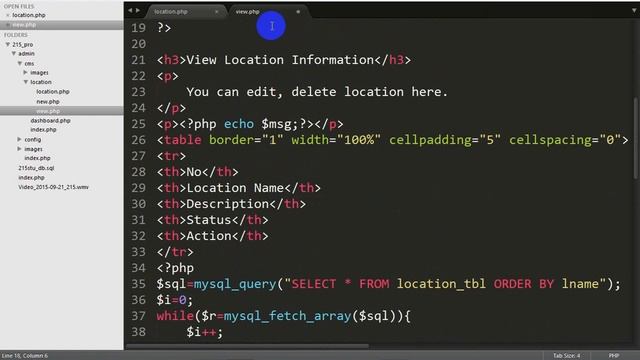Viewport: 640px width, 360px height.
Task: Open the tab list dropdown arrow
Action: tap(634, 11)
